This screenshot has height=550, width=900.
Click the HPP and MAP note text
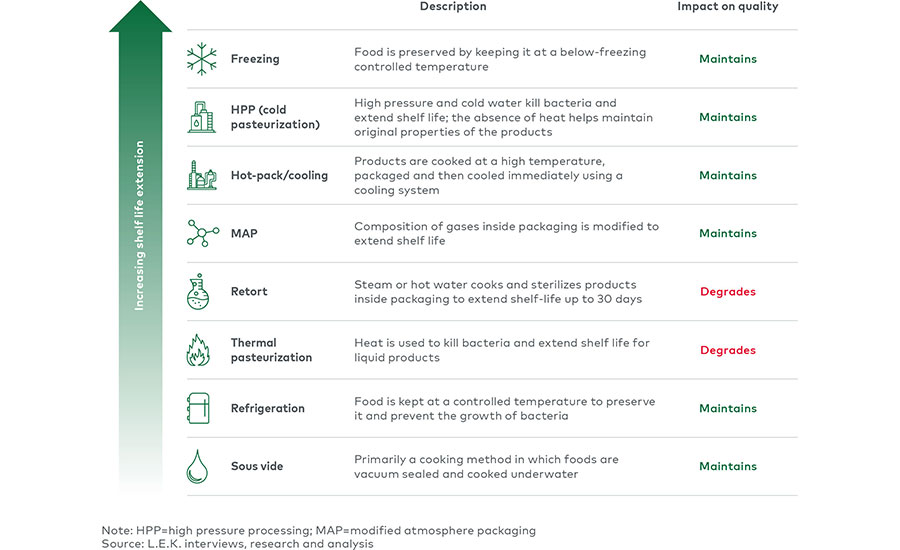coord(319,530)
